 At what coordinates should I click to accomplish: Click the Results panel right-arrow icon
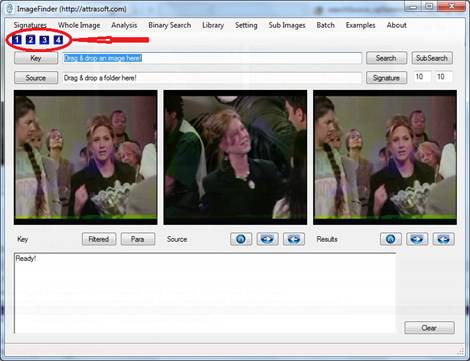[x=417, y=239]
